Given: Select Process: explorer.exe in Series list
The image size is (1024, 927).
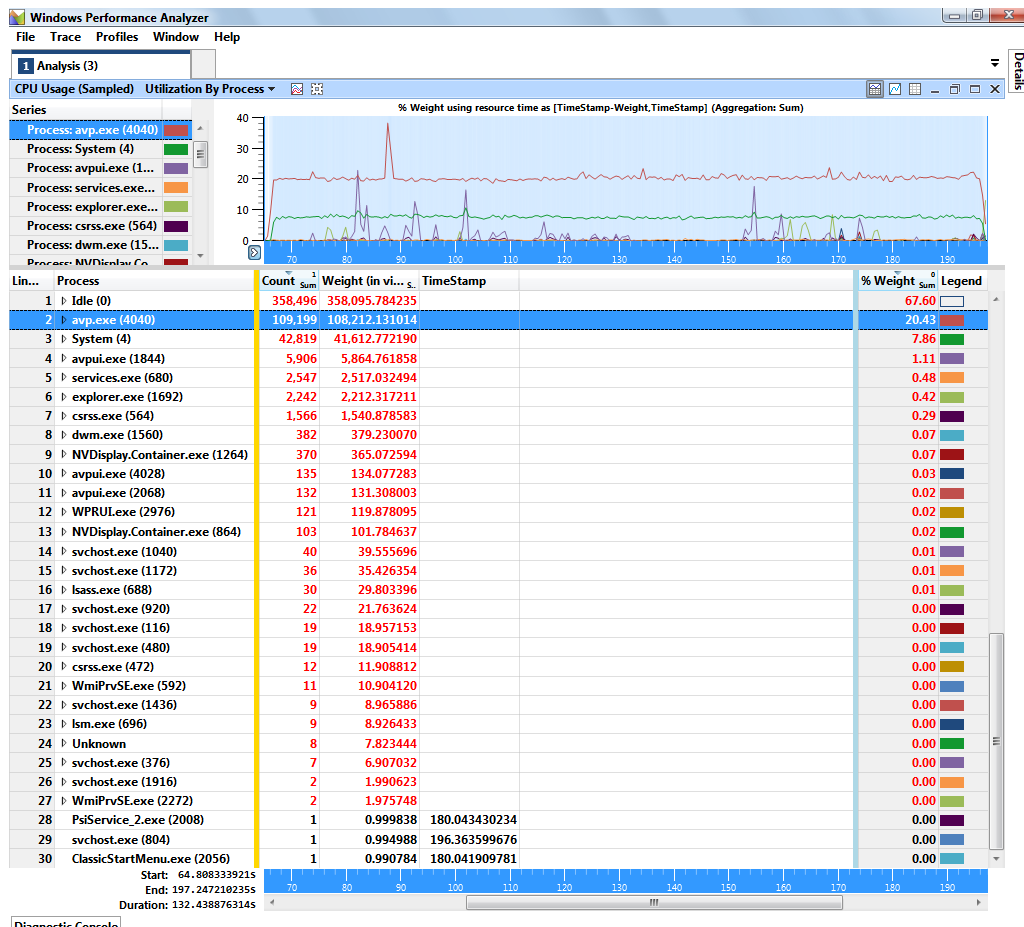Looking at the screenshot, I should coord(92,207).
